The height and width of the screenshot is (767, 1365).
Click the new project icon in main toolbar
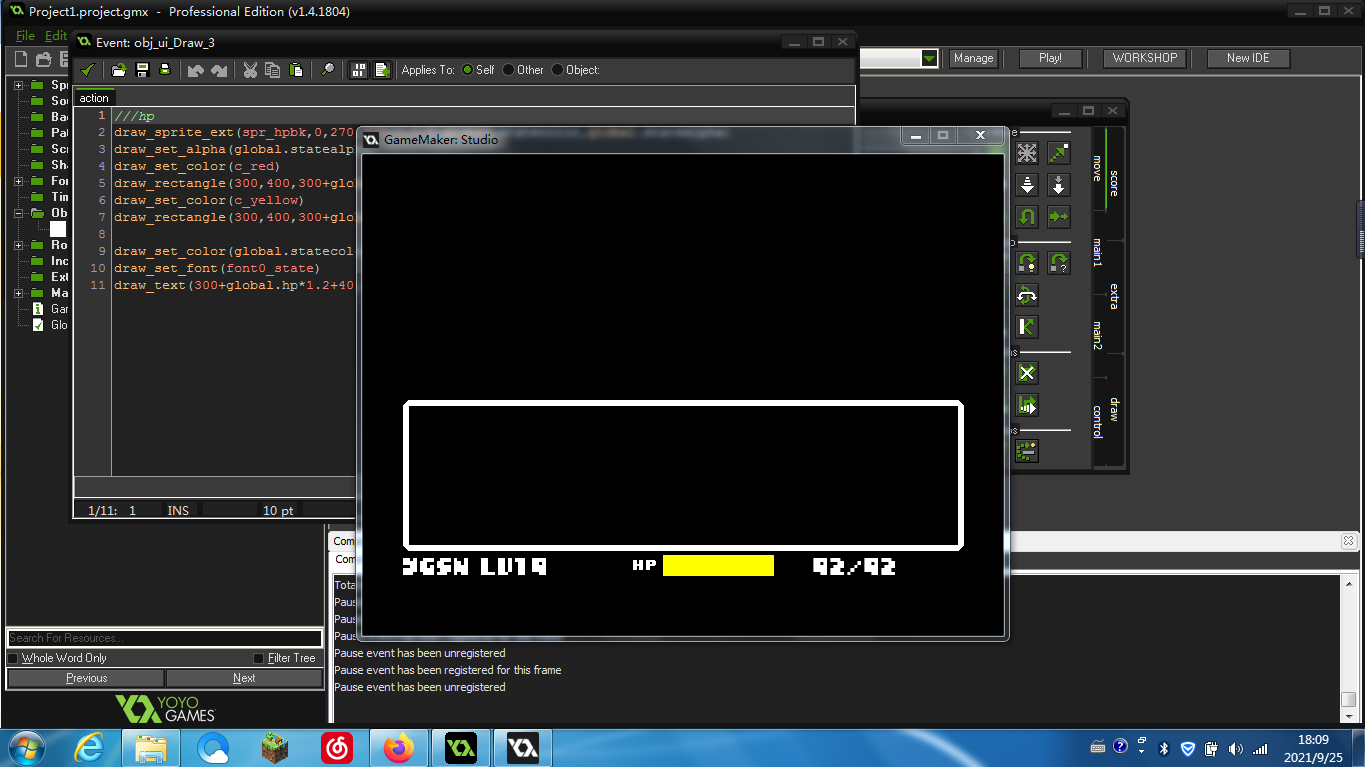pyautogui.click(x=21, y=60)
